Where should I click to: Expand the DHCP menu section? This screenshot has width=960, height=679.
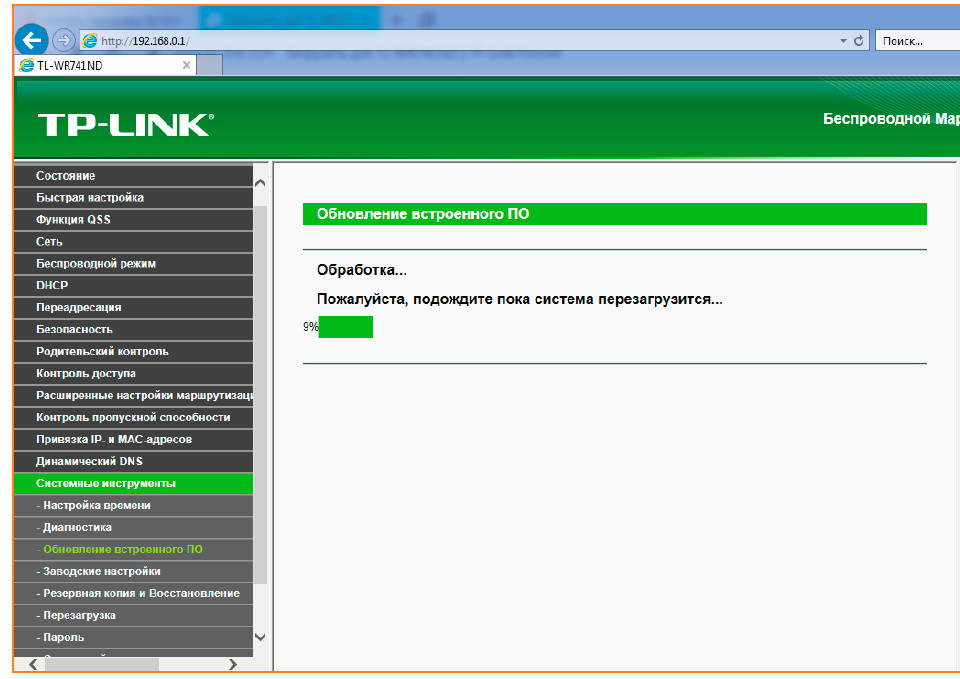click(x=52, y=286)
